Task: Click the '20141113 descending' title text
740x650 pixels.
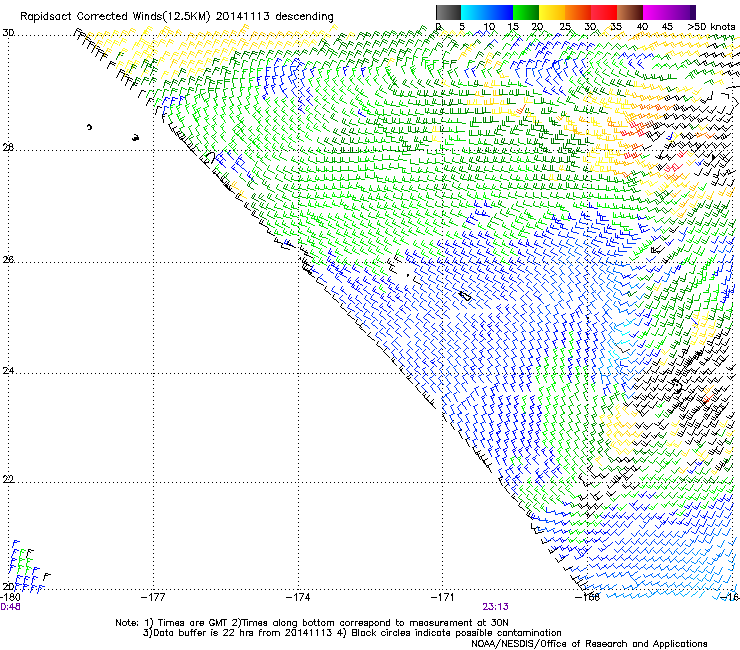Action: pos(275,17)
